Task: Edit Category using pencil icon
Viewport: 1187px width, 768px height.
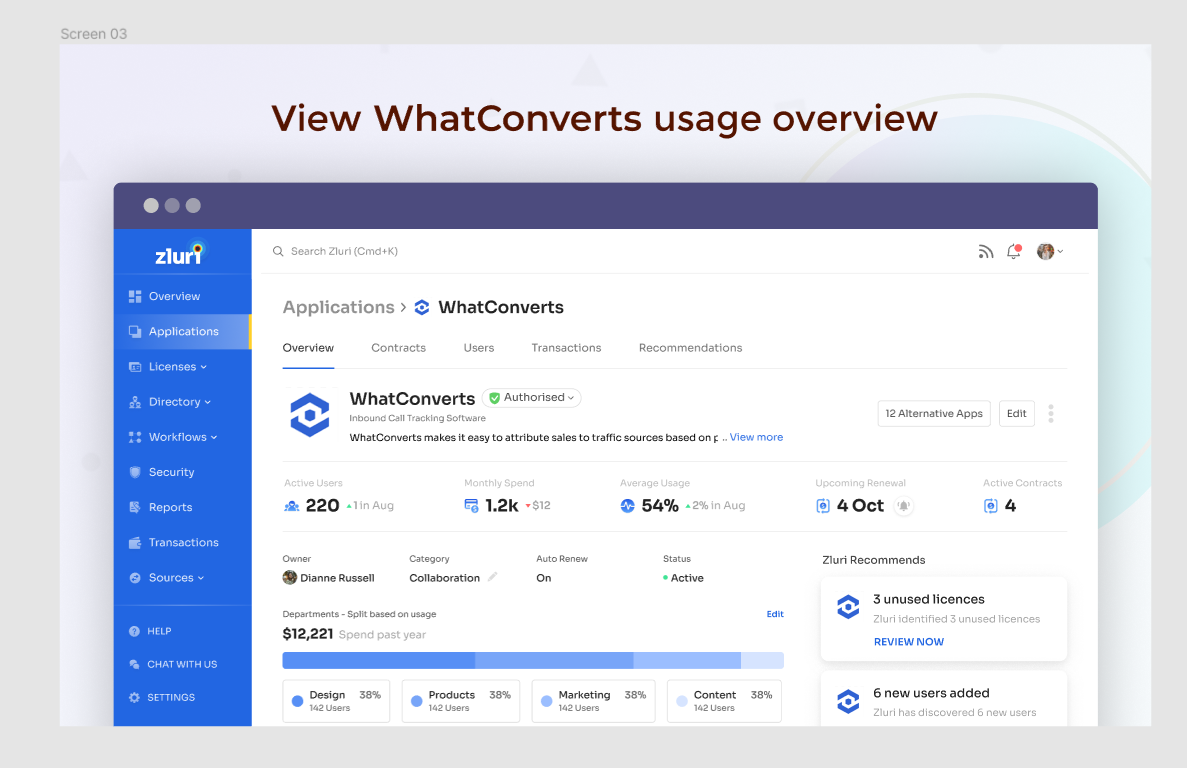Action: [x=492, y=577]
